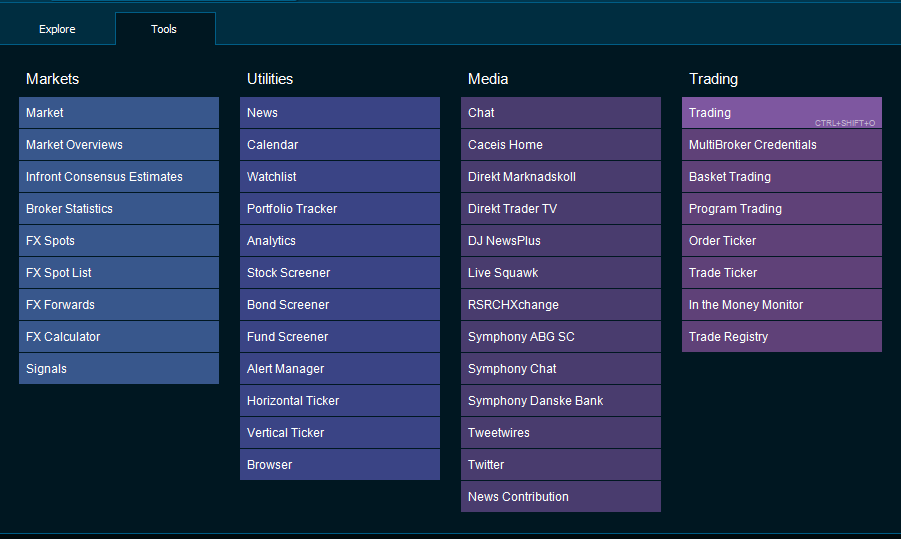
Task: Open FX Forwards
Action: click(119, 305)
